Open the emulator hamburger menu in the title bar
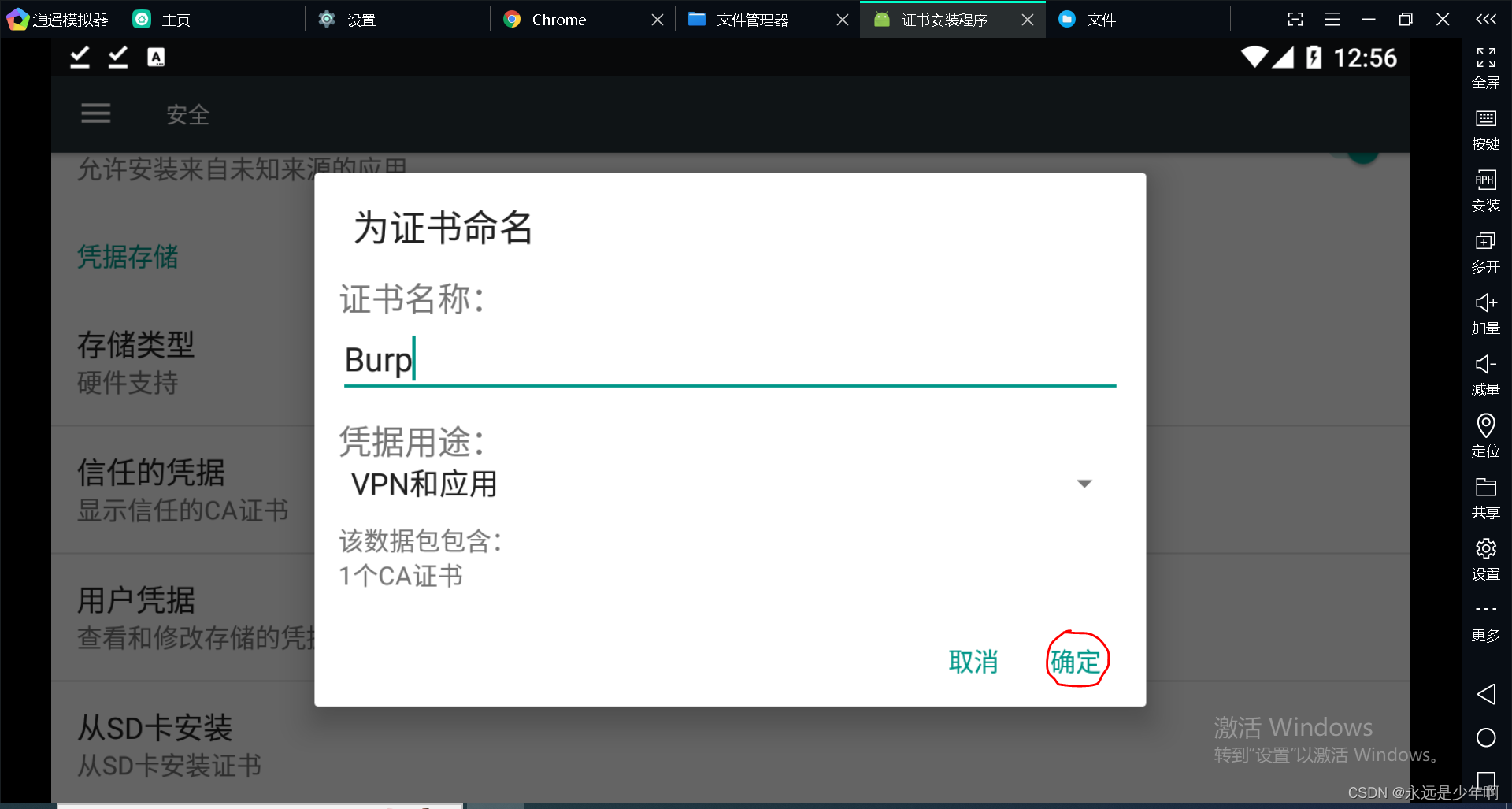This screenshot has height=809, width=1512. [1332, 19]
